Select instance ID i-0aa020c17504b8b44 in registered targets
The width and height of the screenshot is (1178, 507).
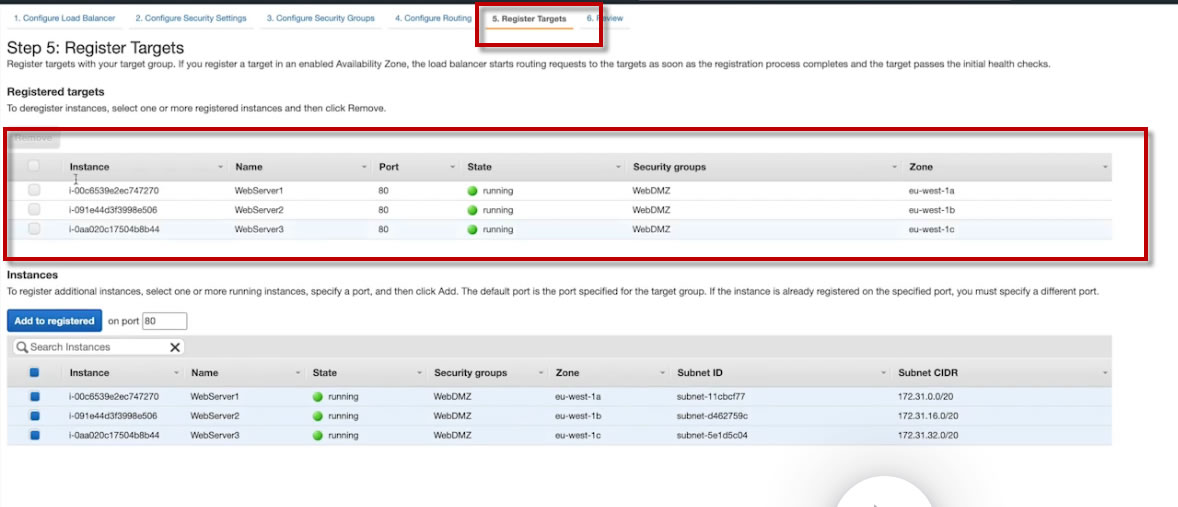click(113, 230)
